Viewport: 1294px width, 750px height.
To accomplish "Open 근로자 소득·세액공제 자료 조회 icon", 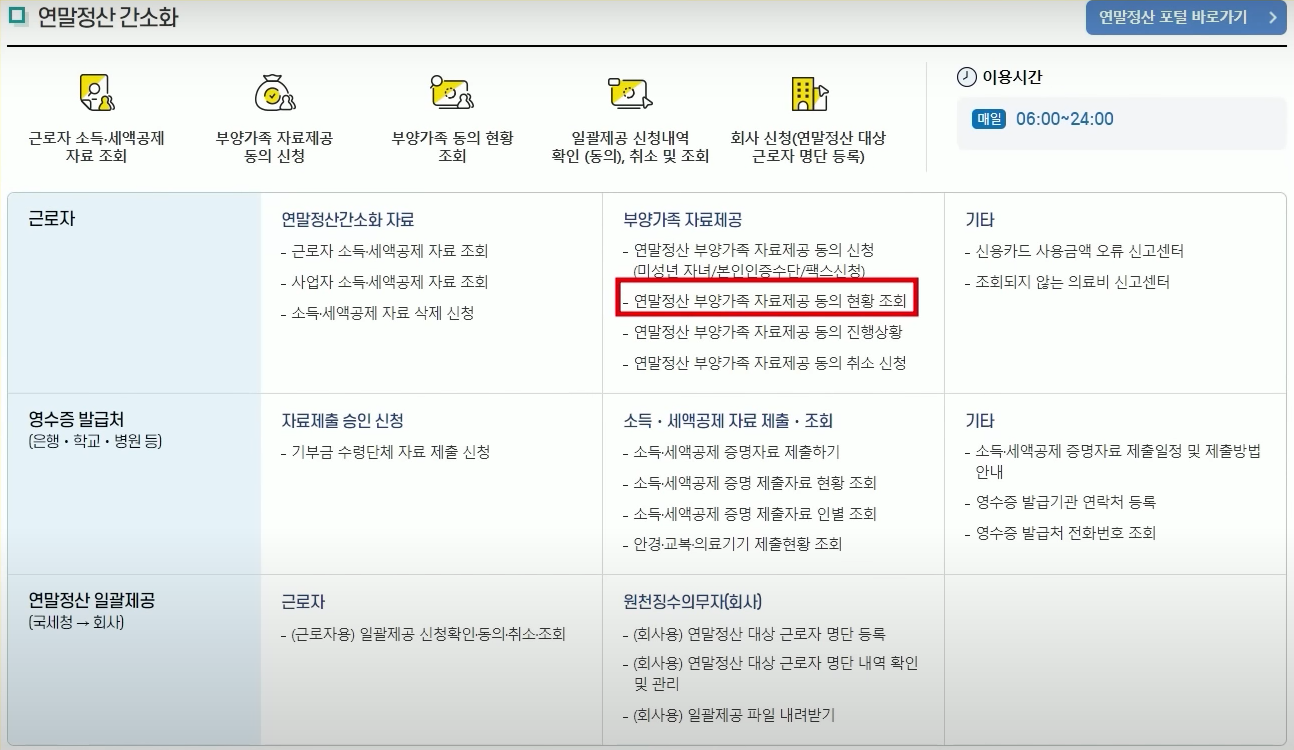I will [x=95, y=93].
